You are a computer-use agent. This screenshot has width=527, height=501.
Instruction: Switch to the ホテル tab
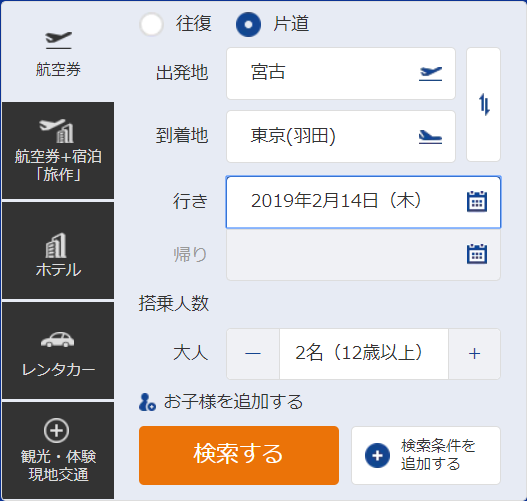coord(58,250)
